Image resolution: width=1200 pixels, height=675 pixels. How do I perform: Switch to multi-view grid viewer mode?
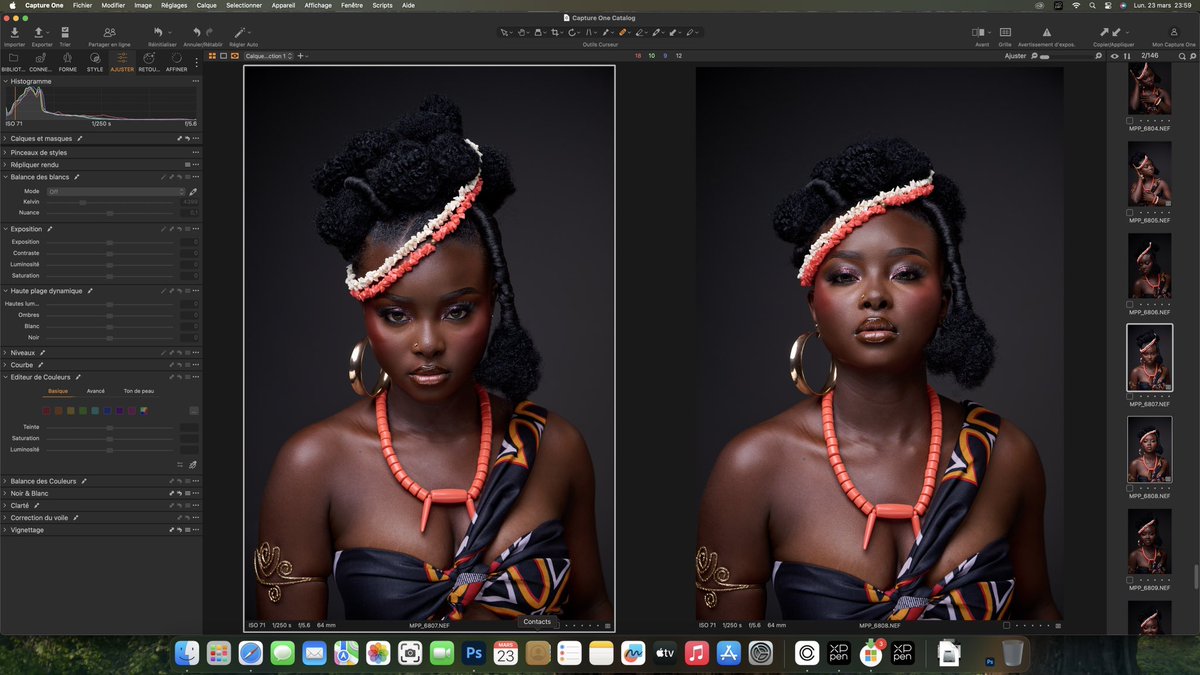coord(212,56)
